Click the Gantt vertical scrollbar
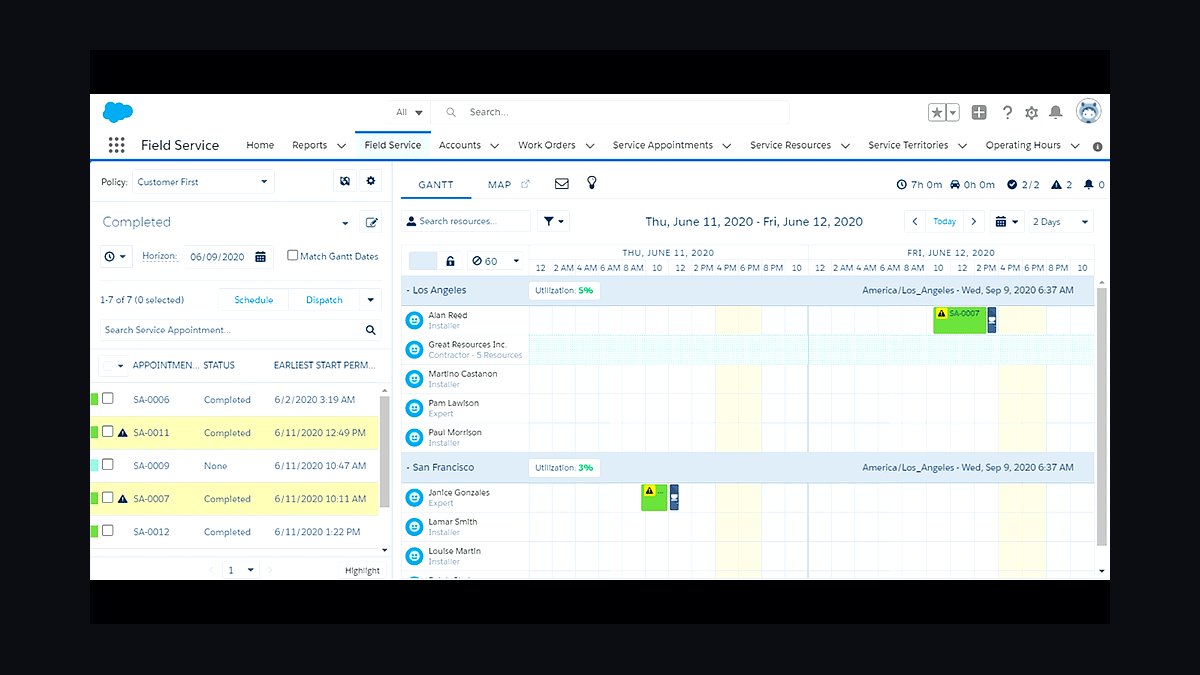1200x675 pixels. pos(1102,415)
